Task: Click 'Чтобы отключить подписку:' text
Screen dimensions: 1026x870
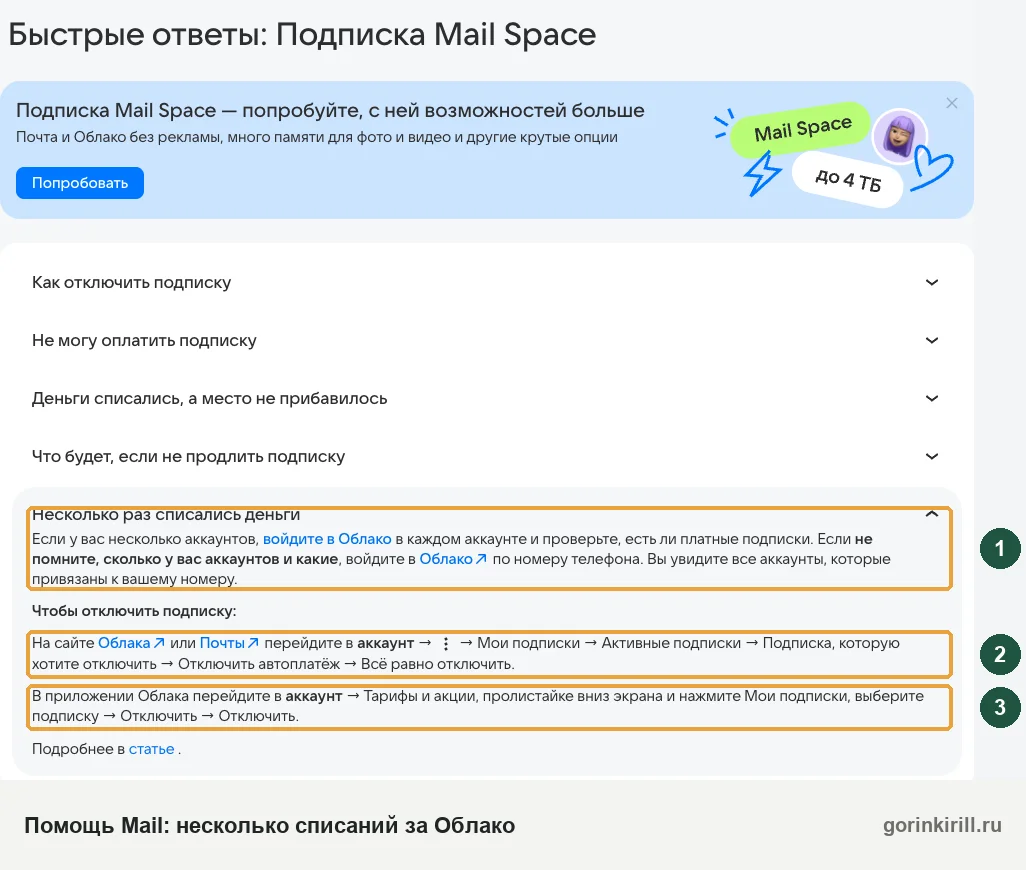Action: pos(134,611)
